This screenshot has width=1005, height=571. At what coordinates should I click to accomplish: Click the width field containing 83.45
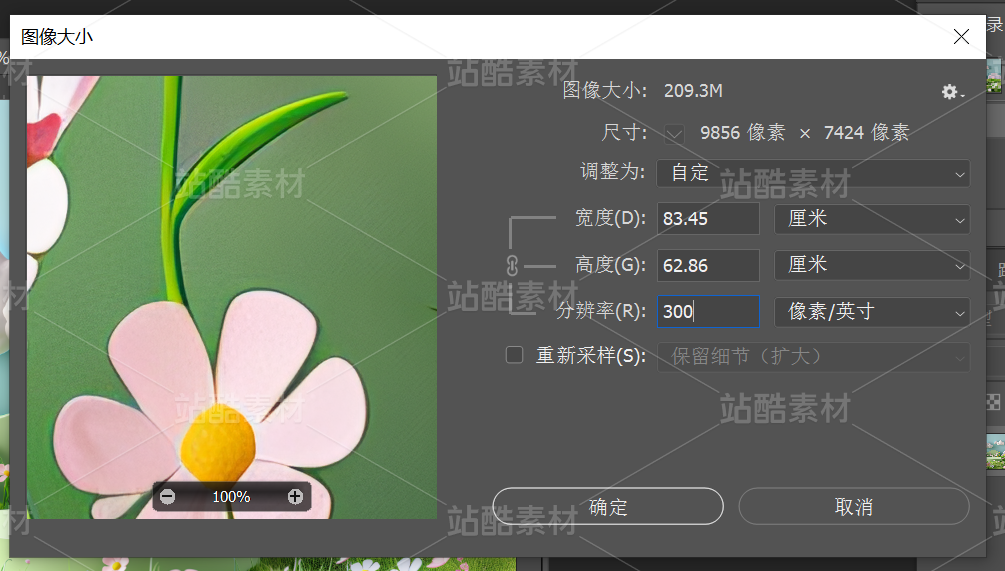(x=708, y=219)
